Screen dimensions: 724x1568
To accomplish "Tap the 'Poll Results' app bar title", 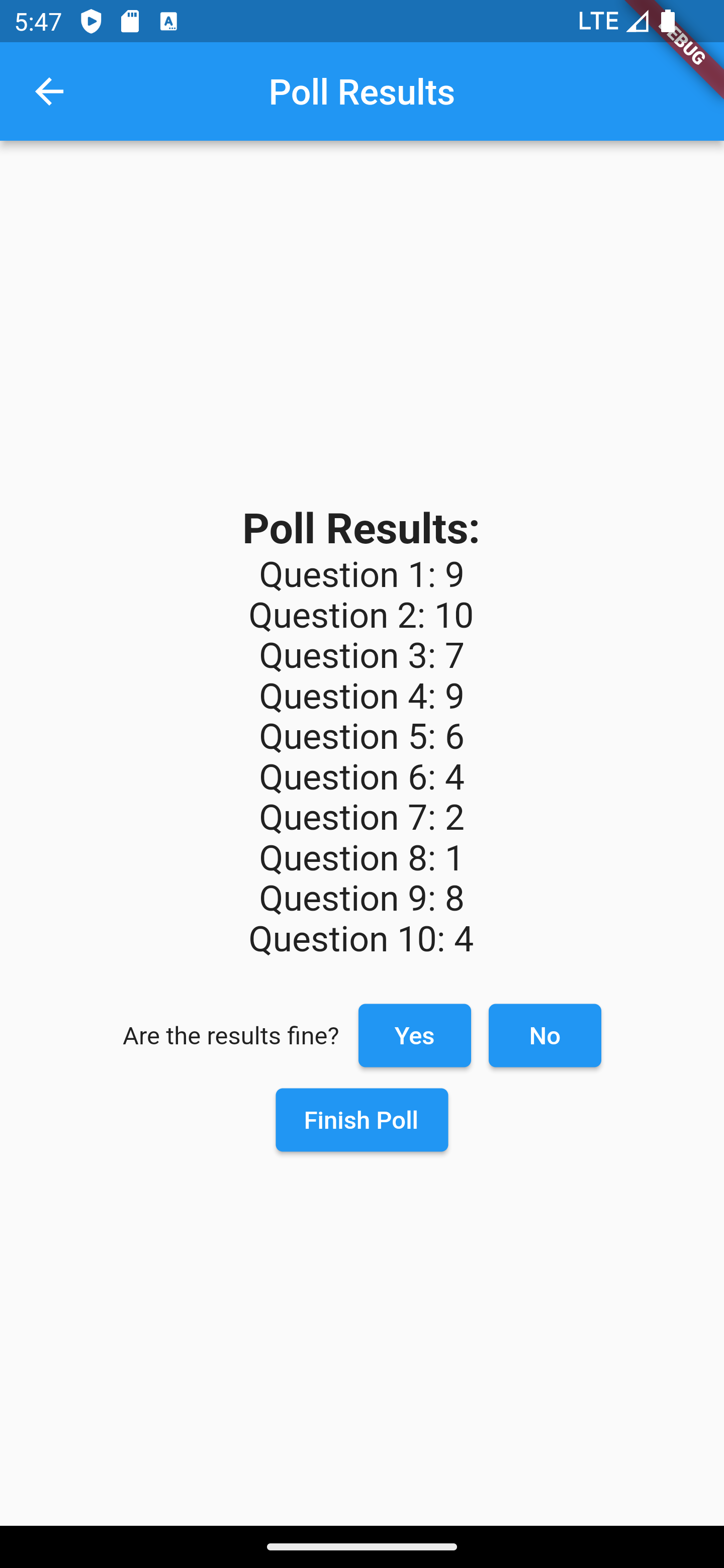I will tap(361, 92).
